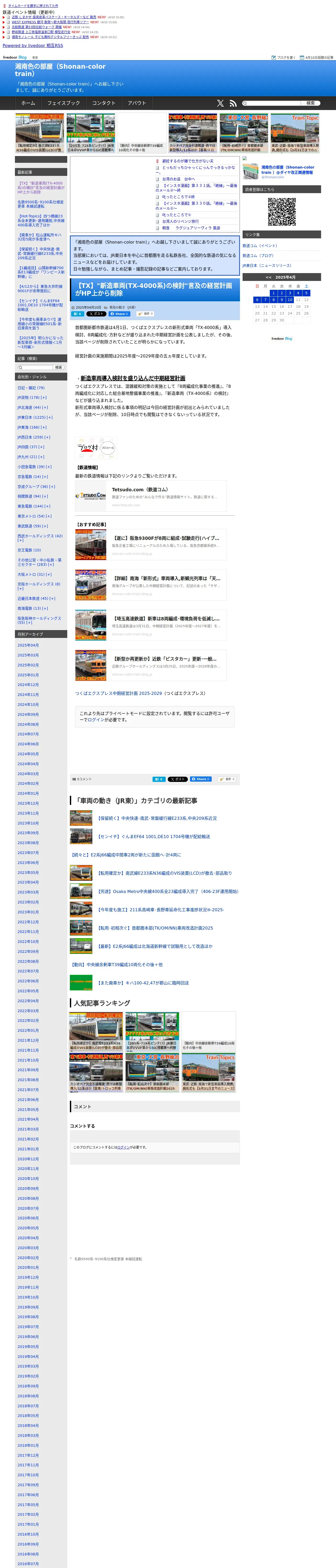Screen dimensions: 336x1568
Task: Expand JR貨物 (178) category with [+]
Action: (44, 397)
